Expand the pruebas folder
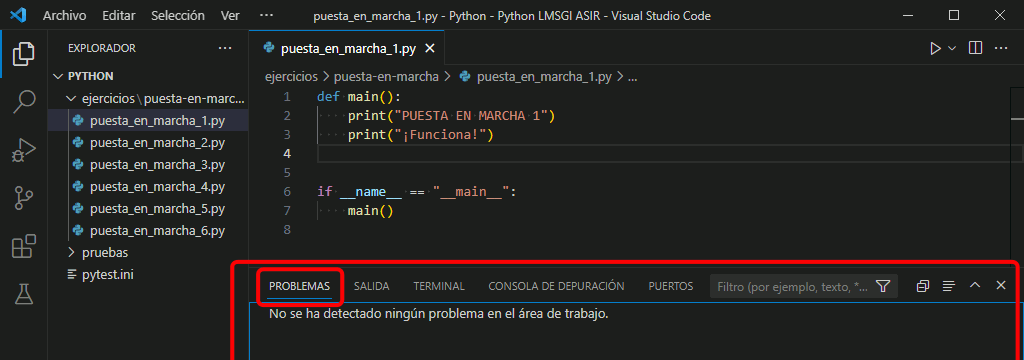Screen dimensions: 1024x360 pos(148,252)
